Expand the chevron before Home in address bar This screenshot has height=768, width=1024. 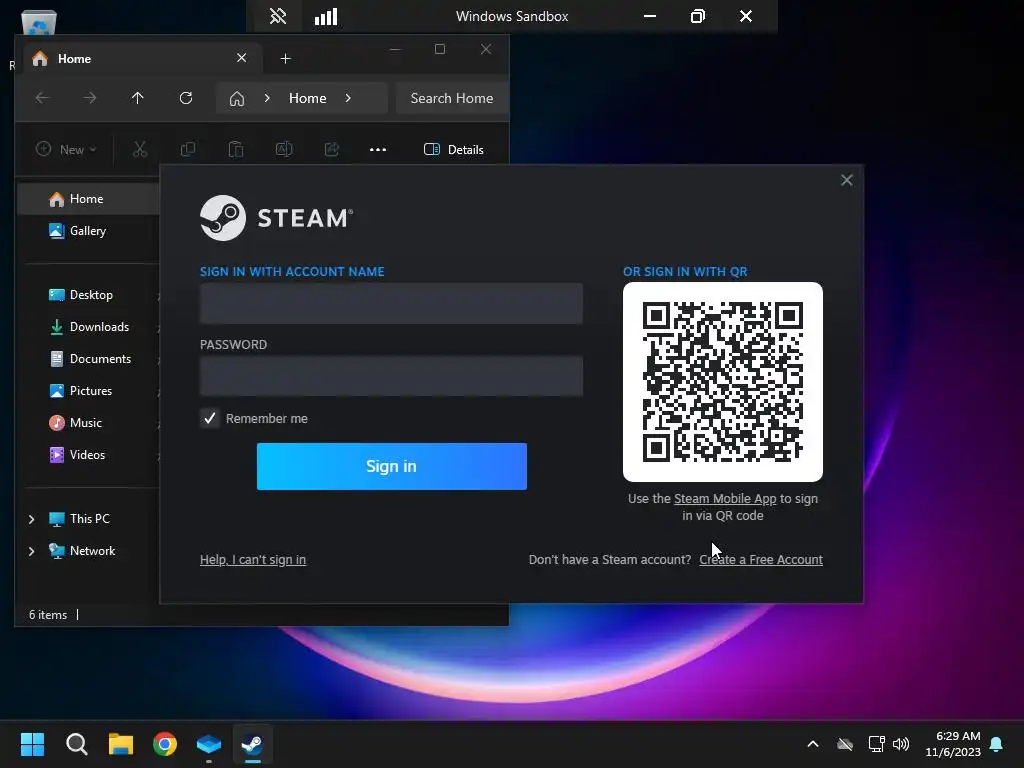[x=267, y=98]
